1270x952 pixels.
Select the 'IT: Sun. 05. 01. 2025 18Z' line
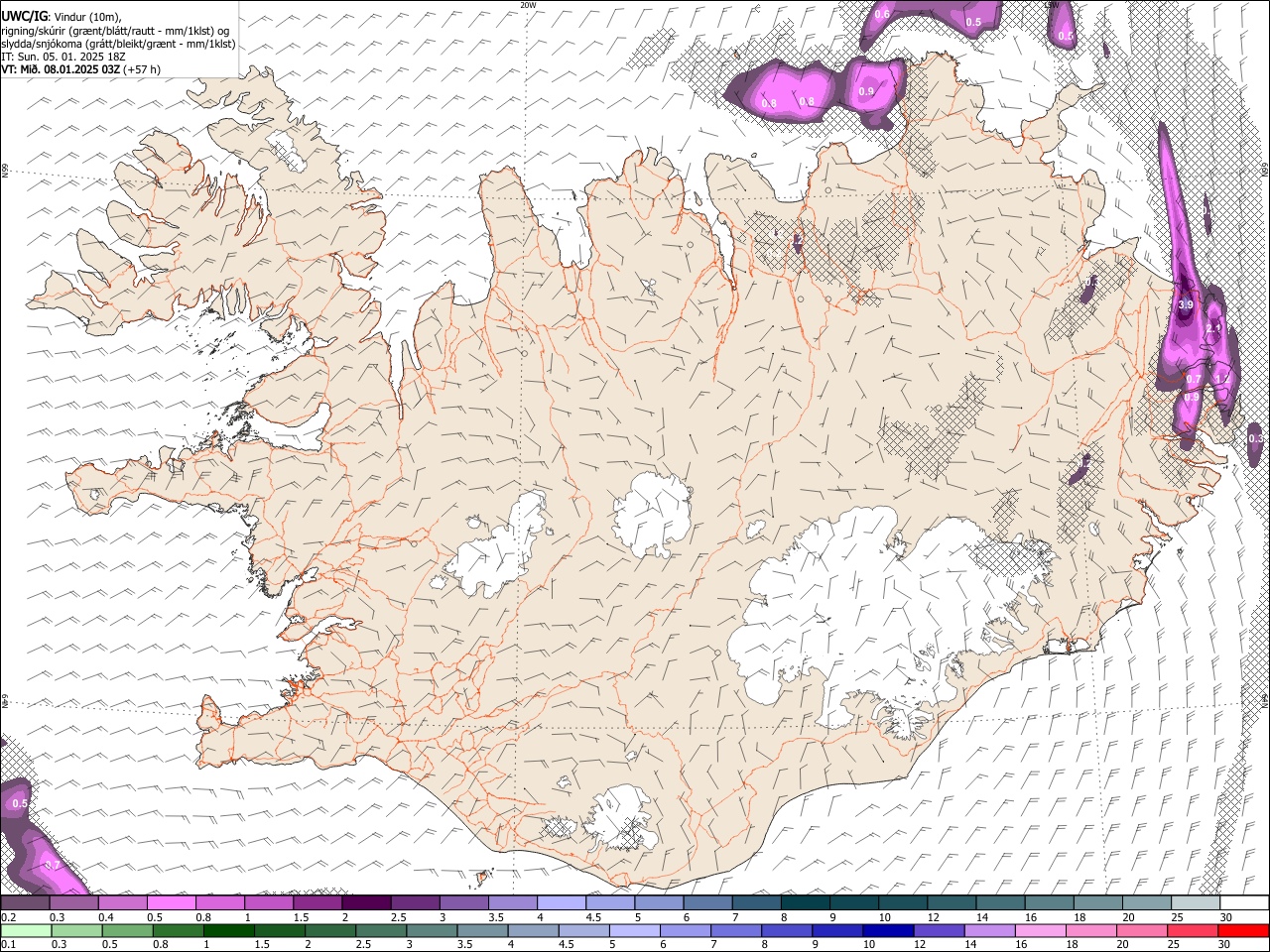[x=63, y=57]
